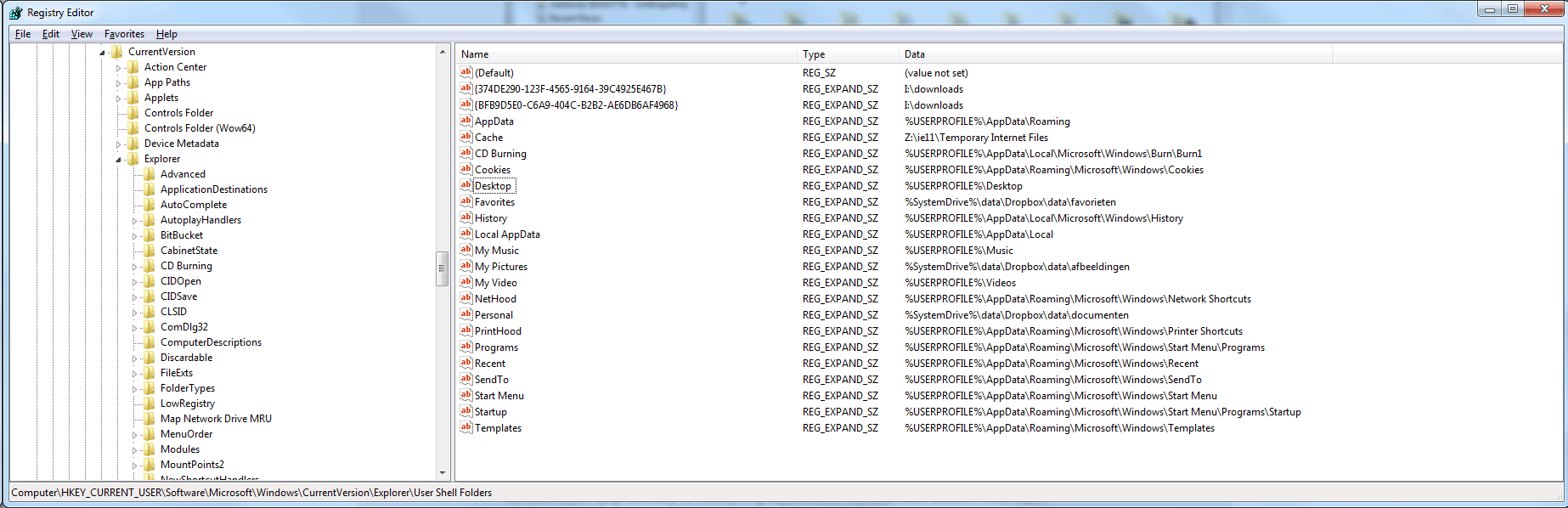Image resolution: width=1568 pixels, height=508 pixels.
Task: Select the ApplicationDestinations key
Action: click(x=214, y=189)
